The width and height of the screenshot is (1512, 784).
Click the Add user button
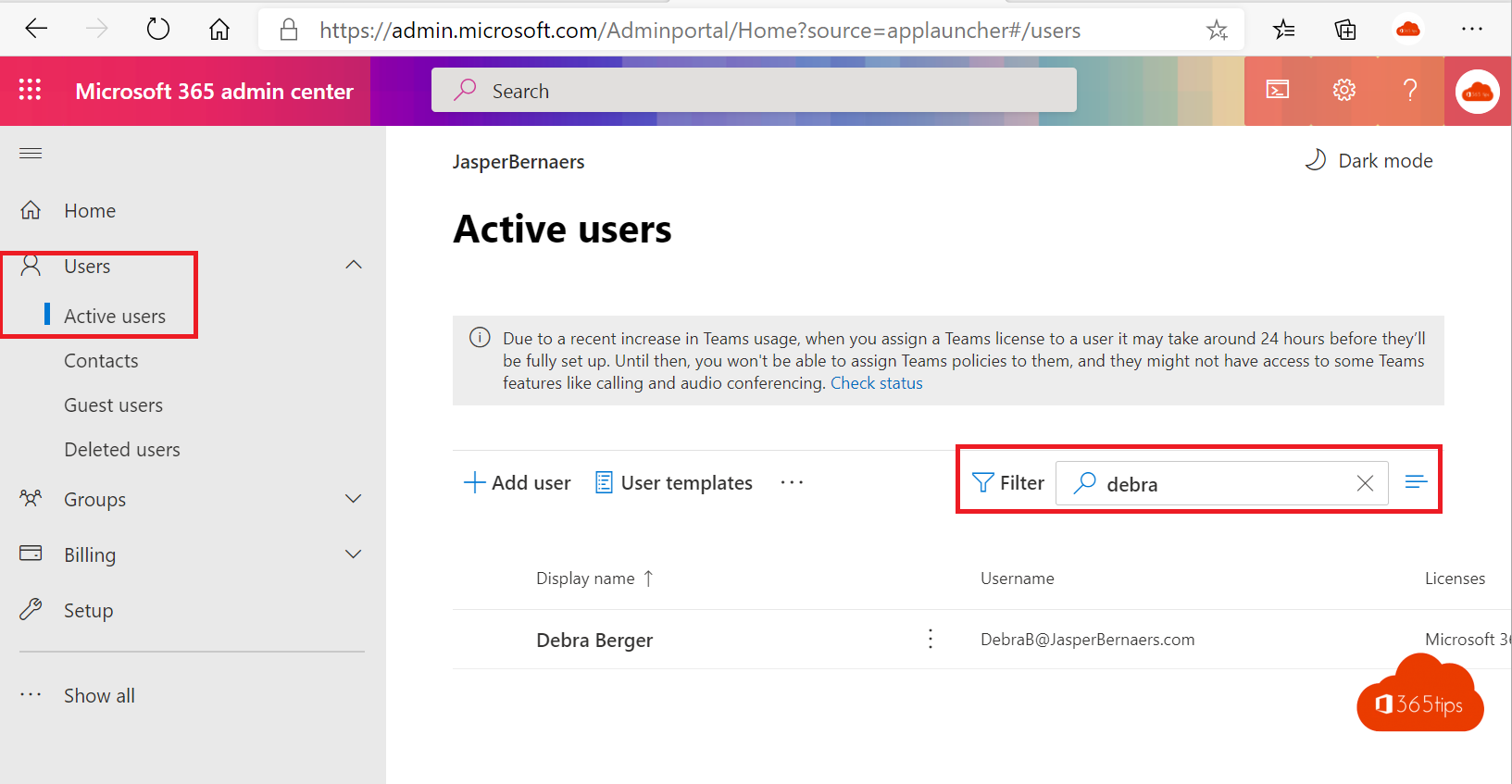[x=517, y=482]
